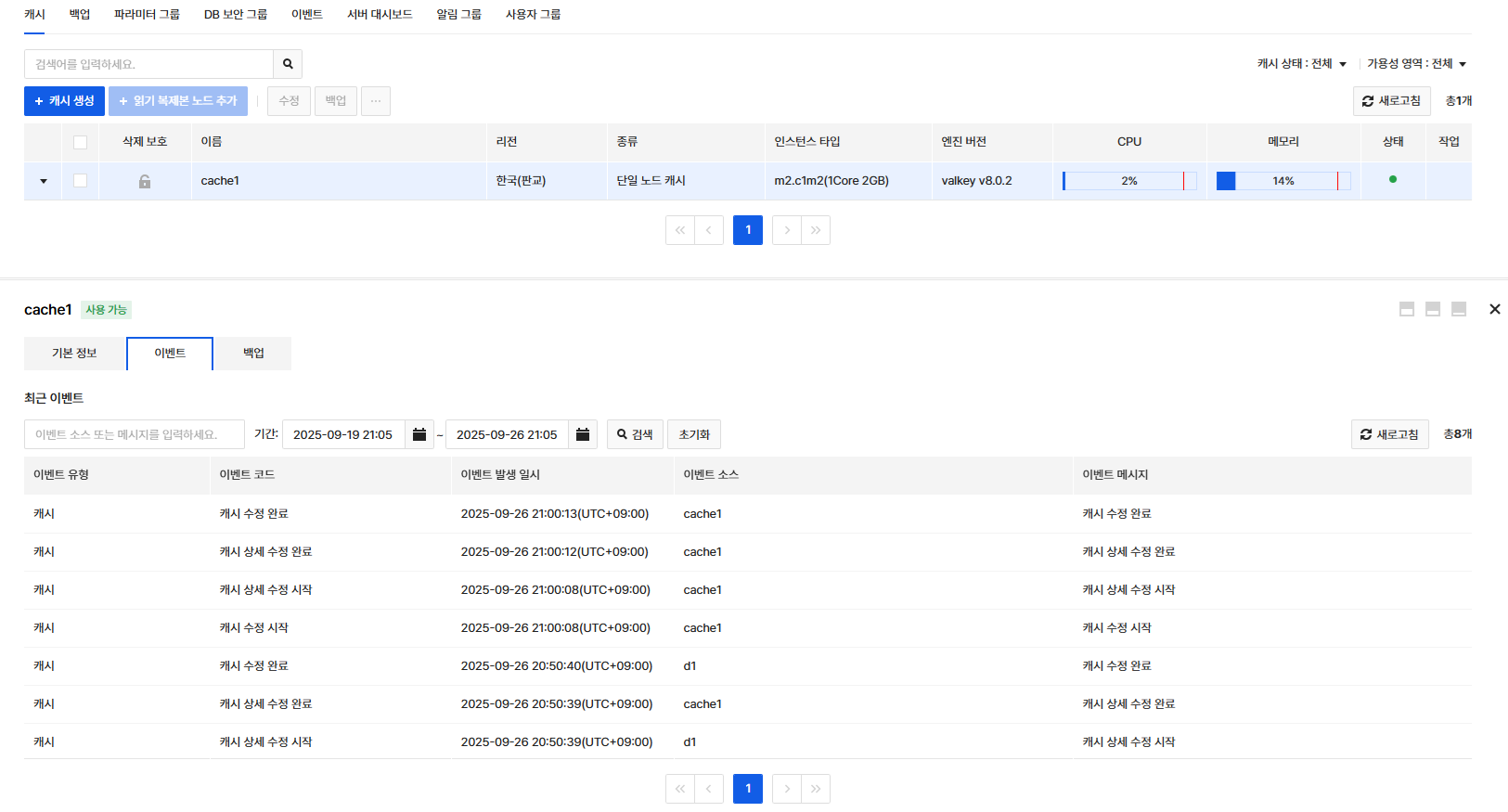
Task: Check the cache1 row checkbox
Action: tap(81, 181)
